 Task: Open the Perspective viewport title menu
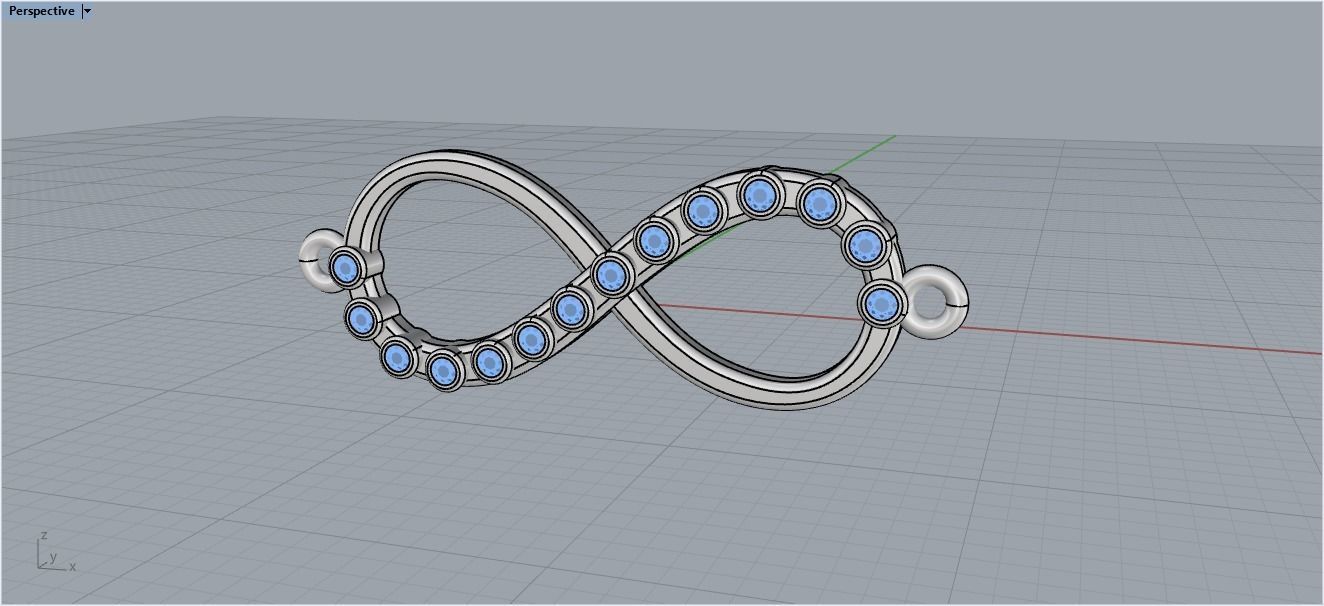pyautogui.click(x=41, y=11)
